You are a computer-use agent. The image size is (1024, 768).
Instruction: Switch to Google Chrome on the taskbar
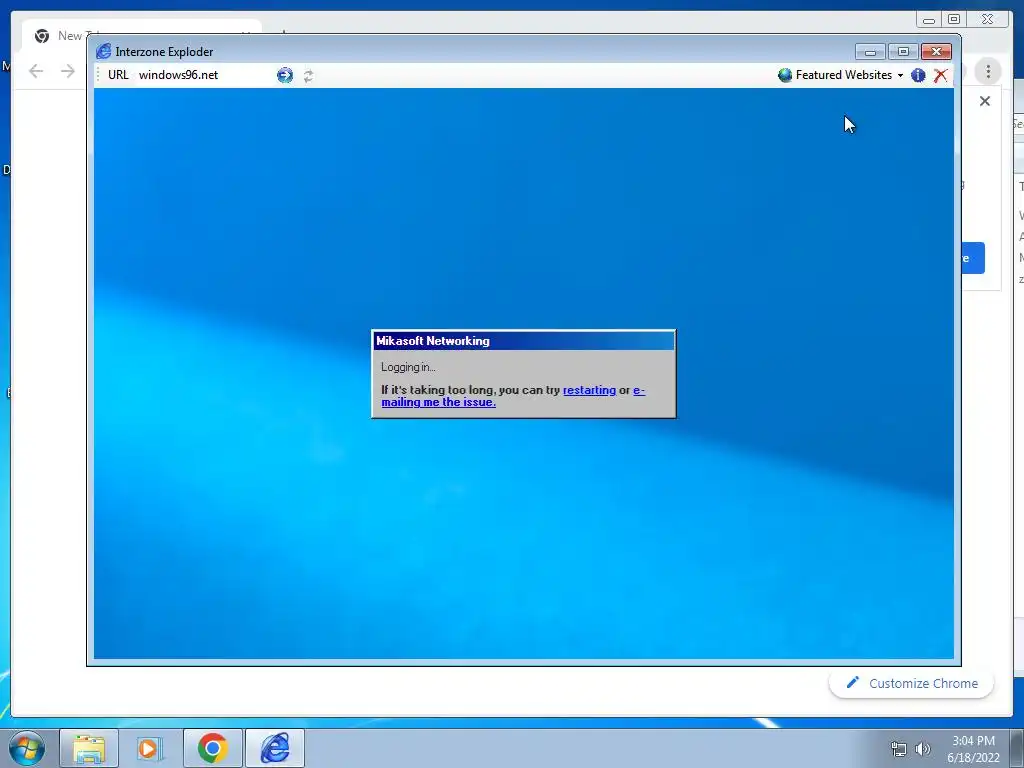click(212, 748)
